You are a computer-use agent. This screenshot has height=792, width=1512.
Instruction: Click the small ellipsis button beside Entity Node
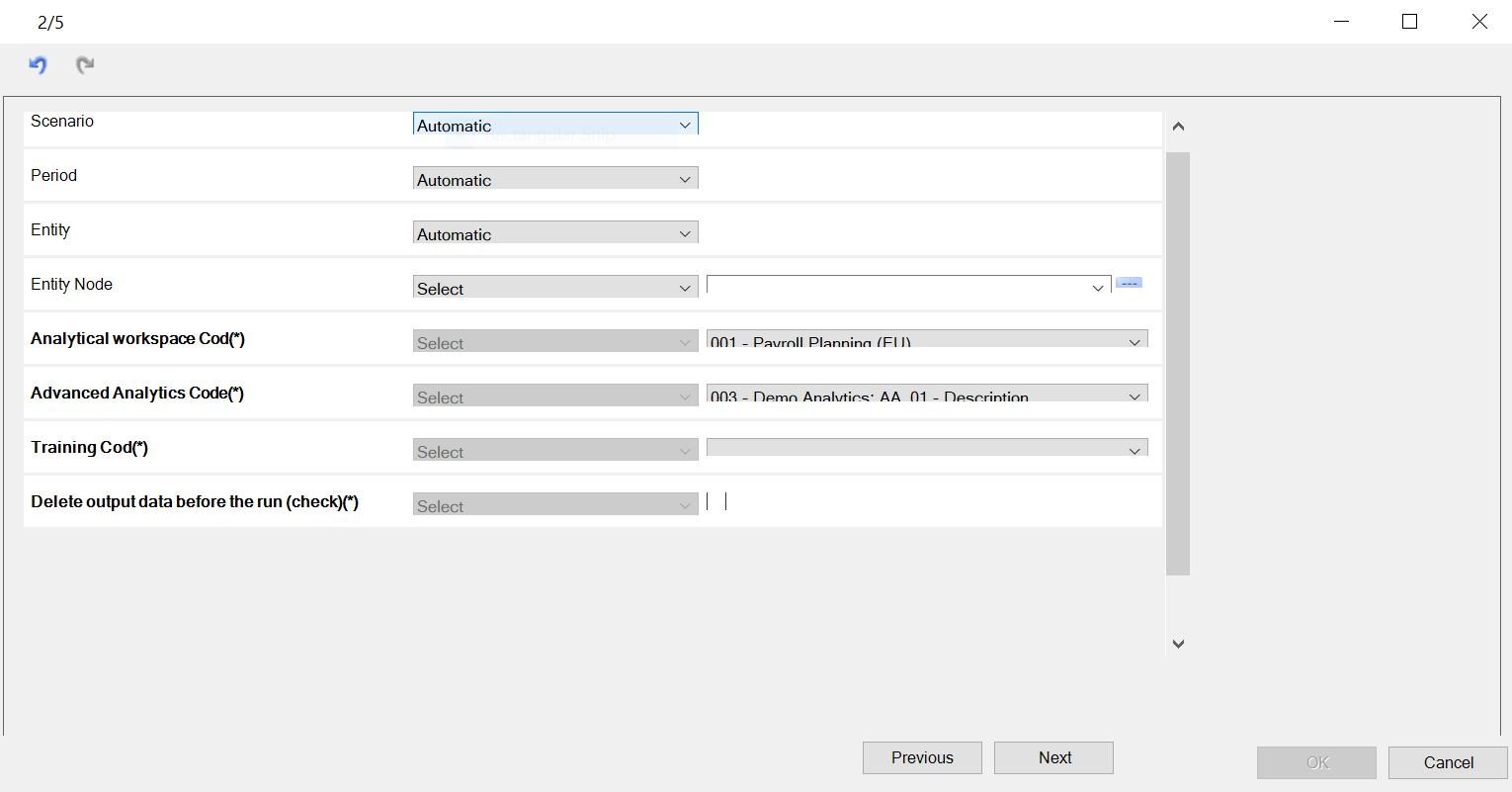pyautogui.click(x=1129, y=283)
